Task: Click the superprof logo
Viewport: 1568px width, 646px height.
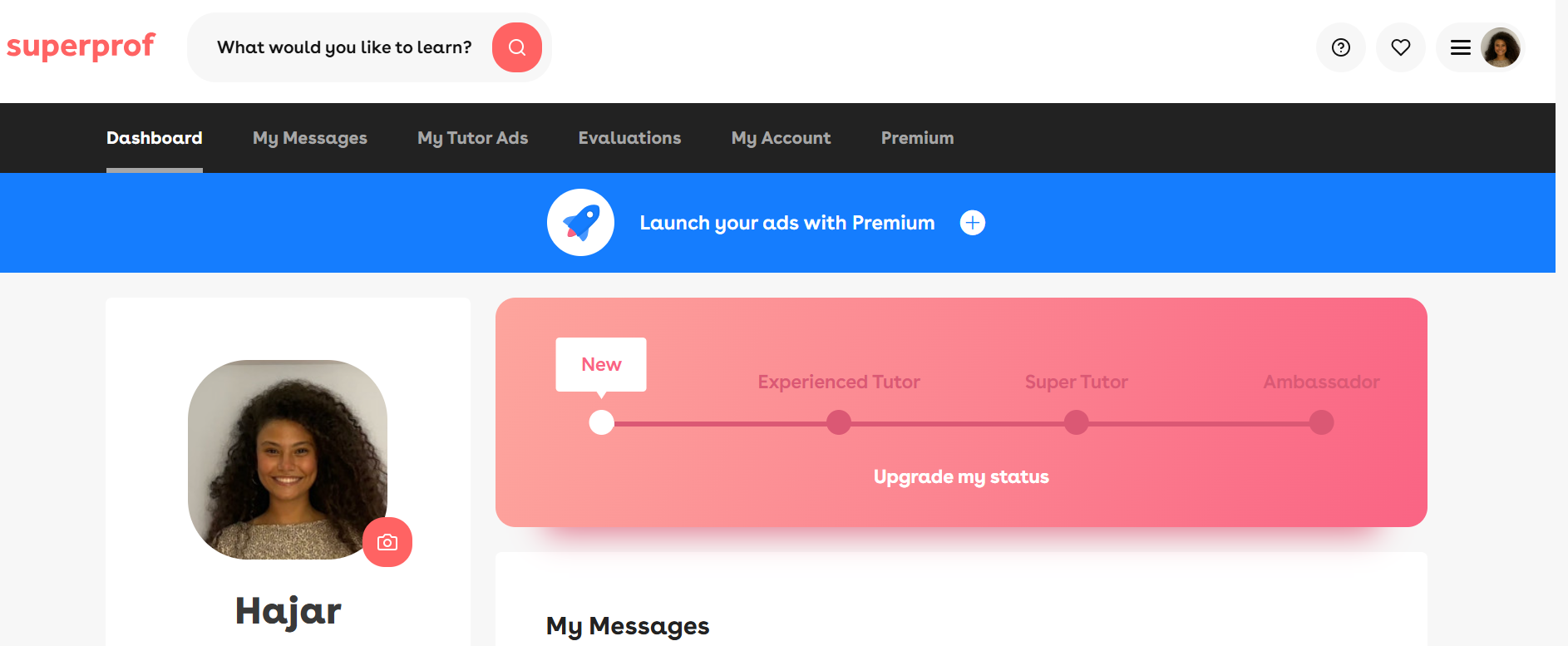Action: (81, 47)
